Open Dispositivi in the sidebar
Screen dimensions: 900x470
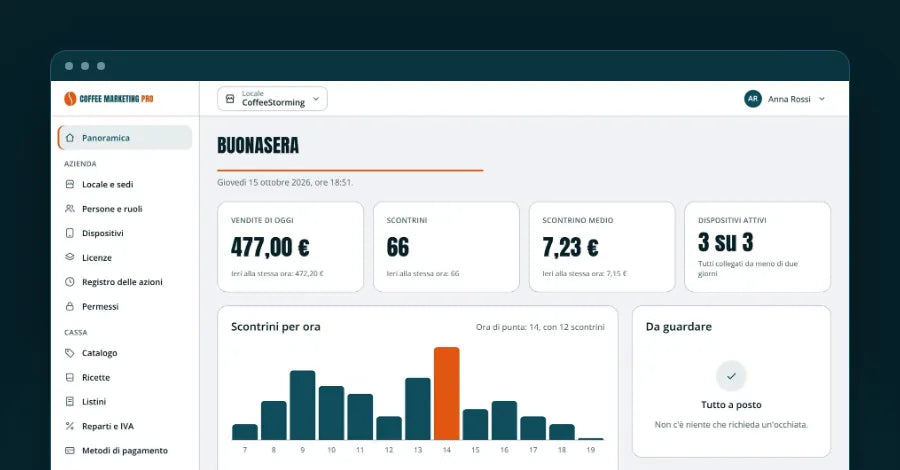tap(125, 233)
